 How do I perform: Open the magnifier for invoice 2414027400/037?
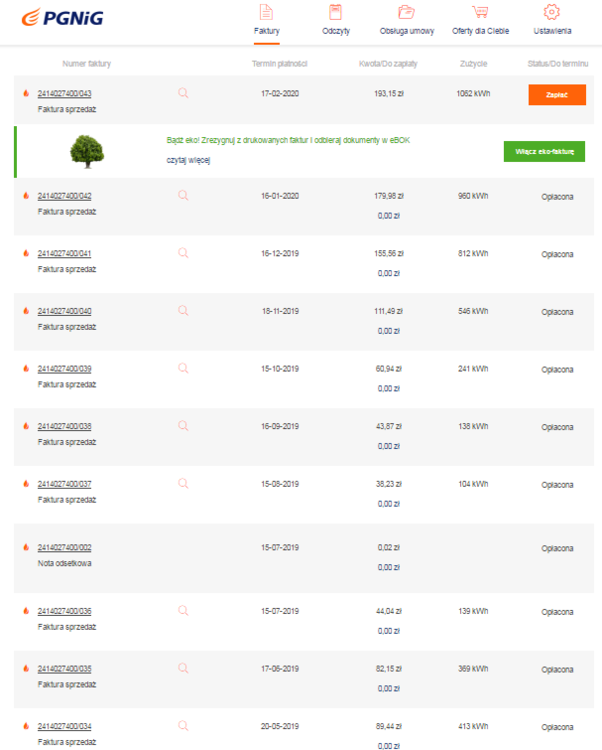[183, 483]
